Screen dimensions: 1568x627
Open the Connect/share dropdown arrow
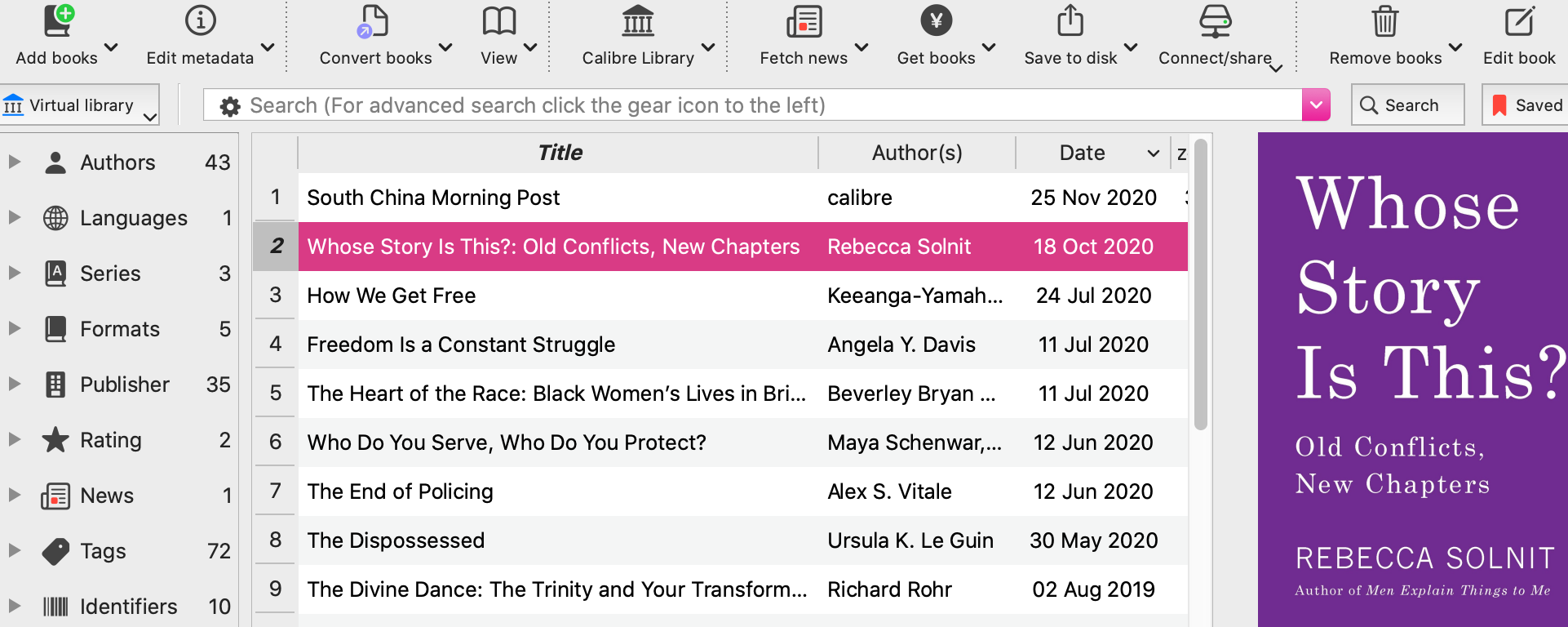(x=1277, y=67)
